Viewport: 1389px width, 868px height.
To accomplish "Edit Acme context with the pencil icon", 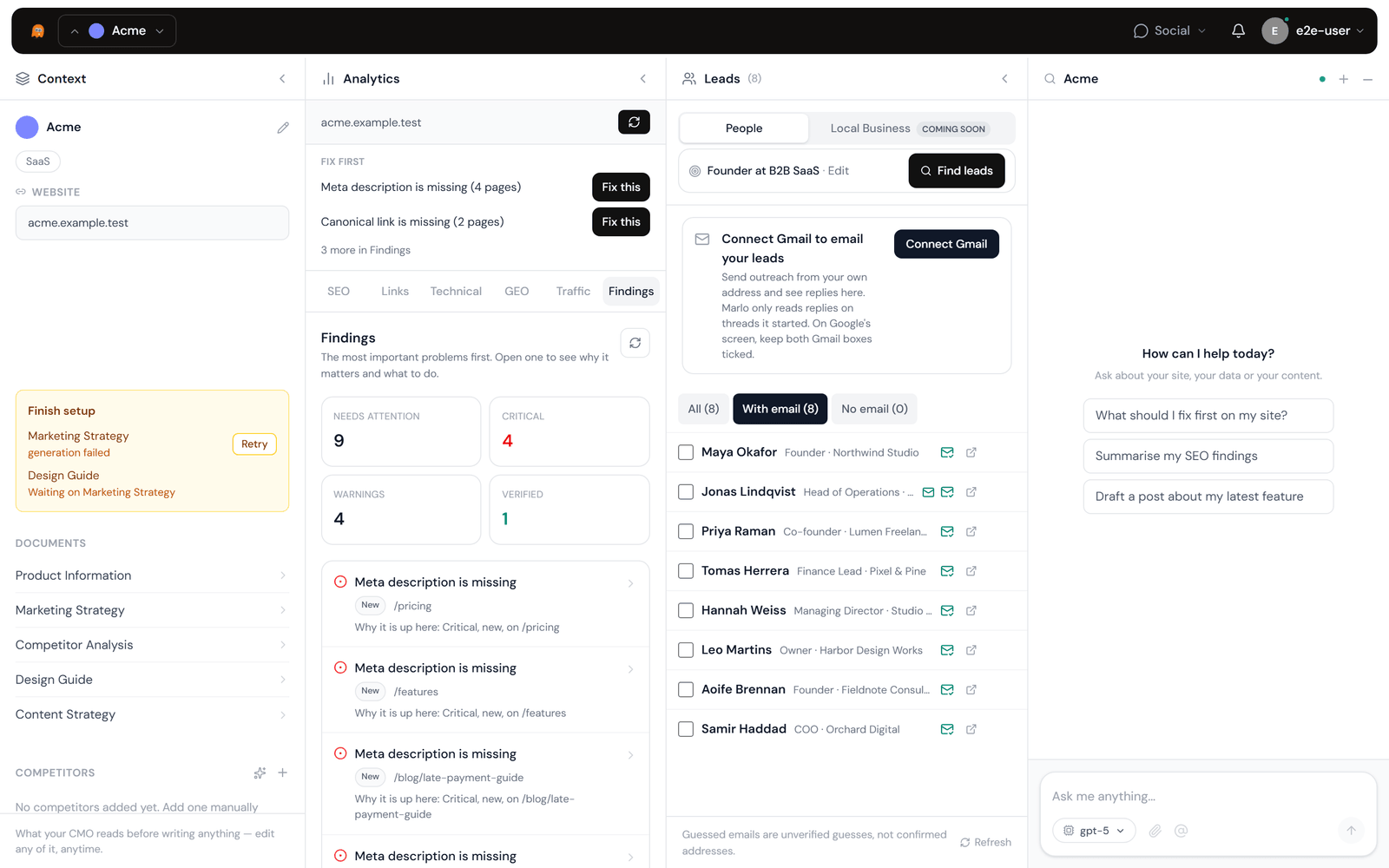I will click(283, 128).
